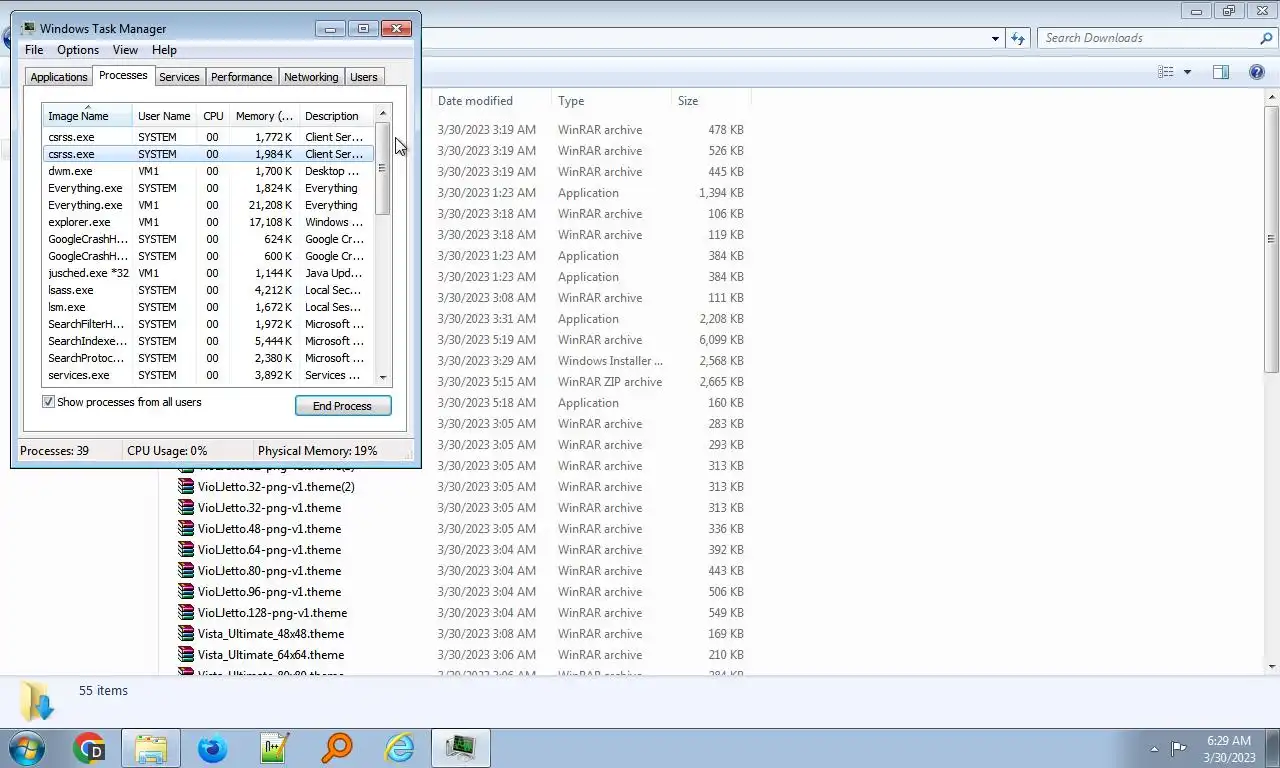Image resolution: width=1280 pixels, height=768 pixels.
Task: Uncheck Show processes from all users
Action: [x=48, y=402]
